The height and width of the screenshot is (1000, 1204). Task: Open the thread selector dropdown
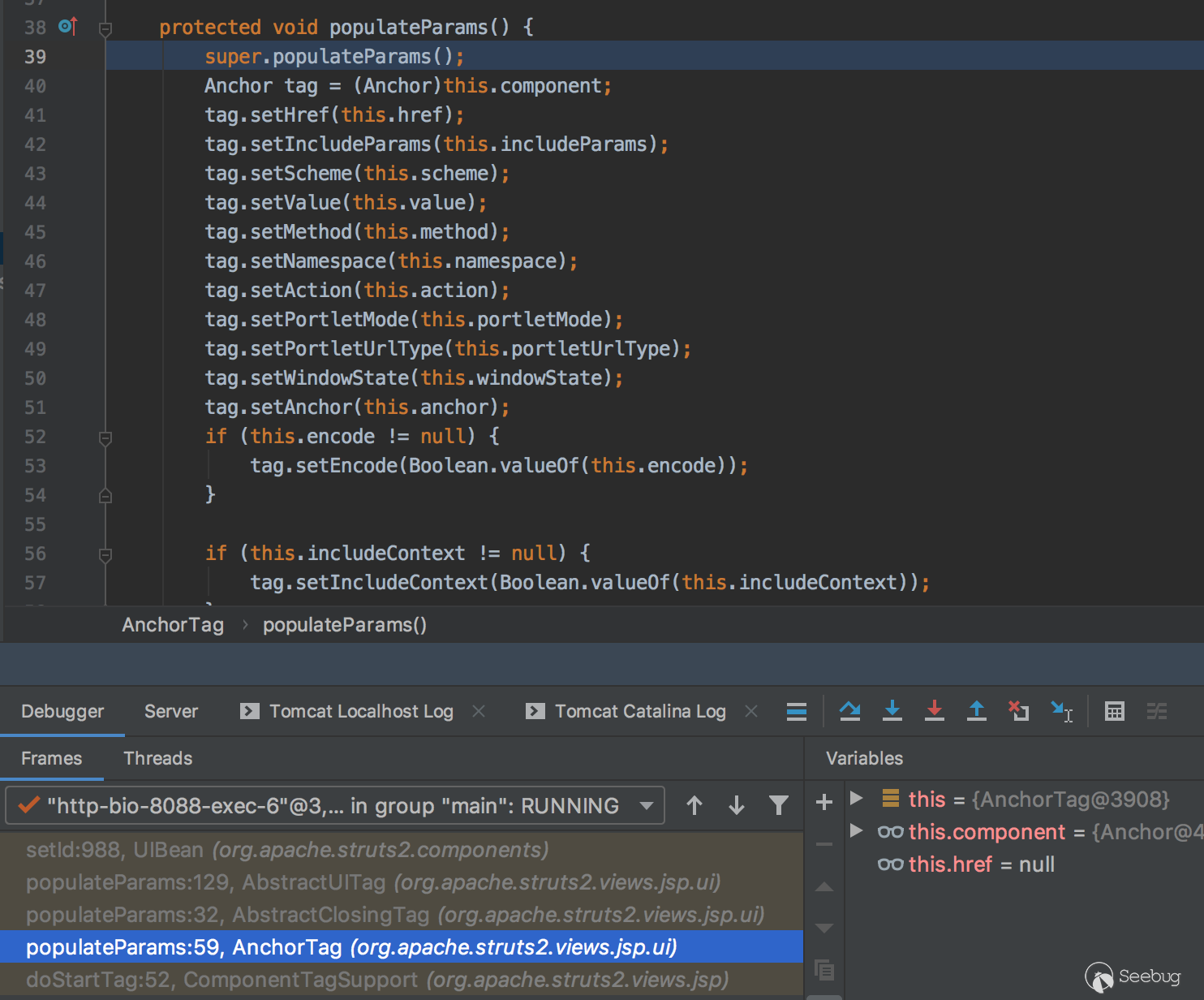click(646, 806)
